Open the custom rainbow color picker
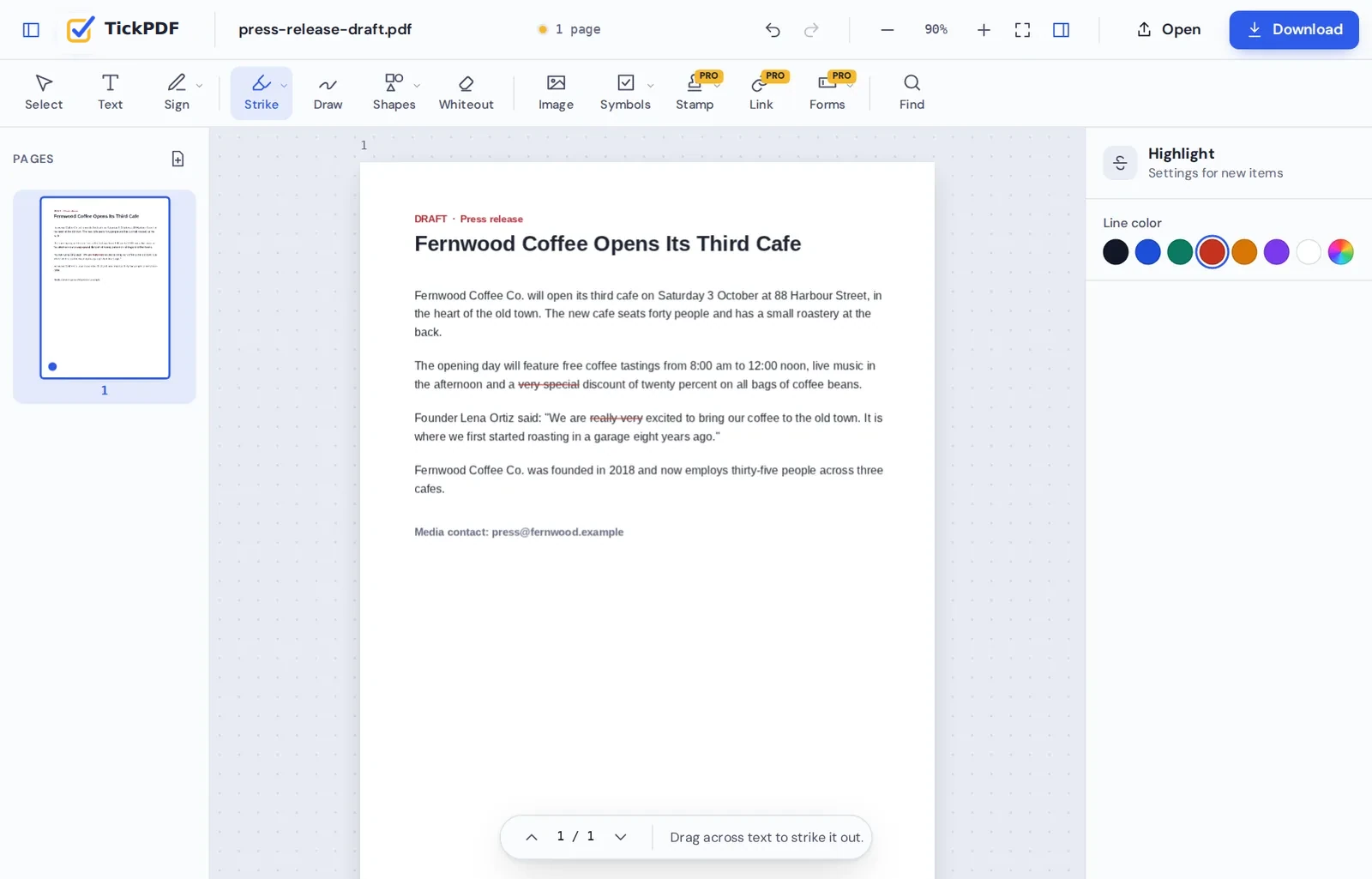This screenshot has width=1372, height=879. (1340, 252)
